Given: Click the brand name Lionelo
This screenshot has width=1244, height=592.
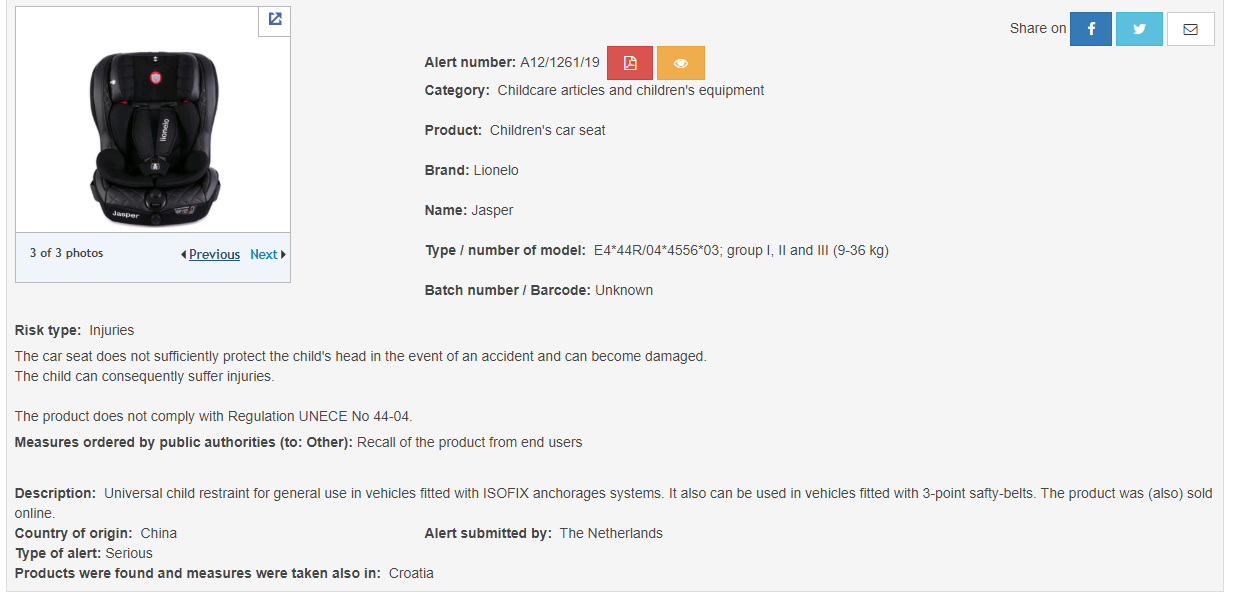Looking at the screenshot, I should click(x=496, y=170).
